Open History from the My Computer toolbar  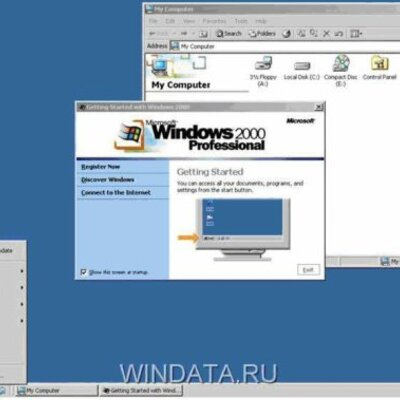(x=287, y=34)
